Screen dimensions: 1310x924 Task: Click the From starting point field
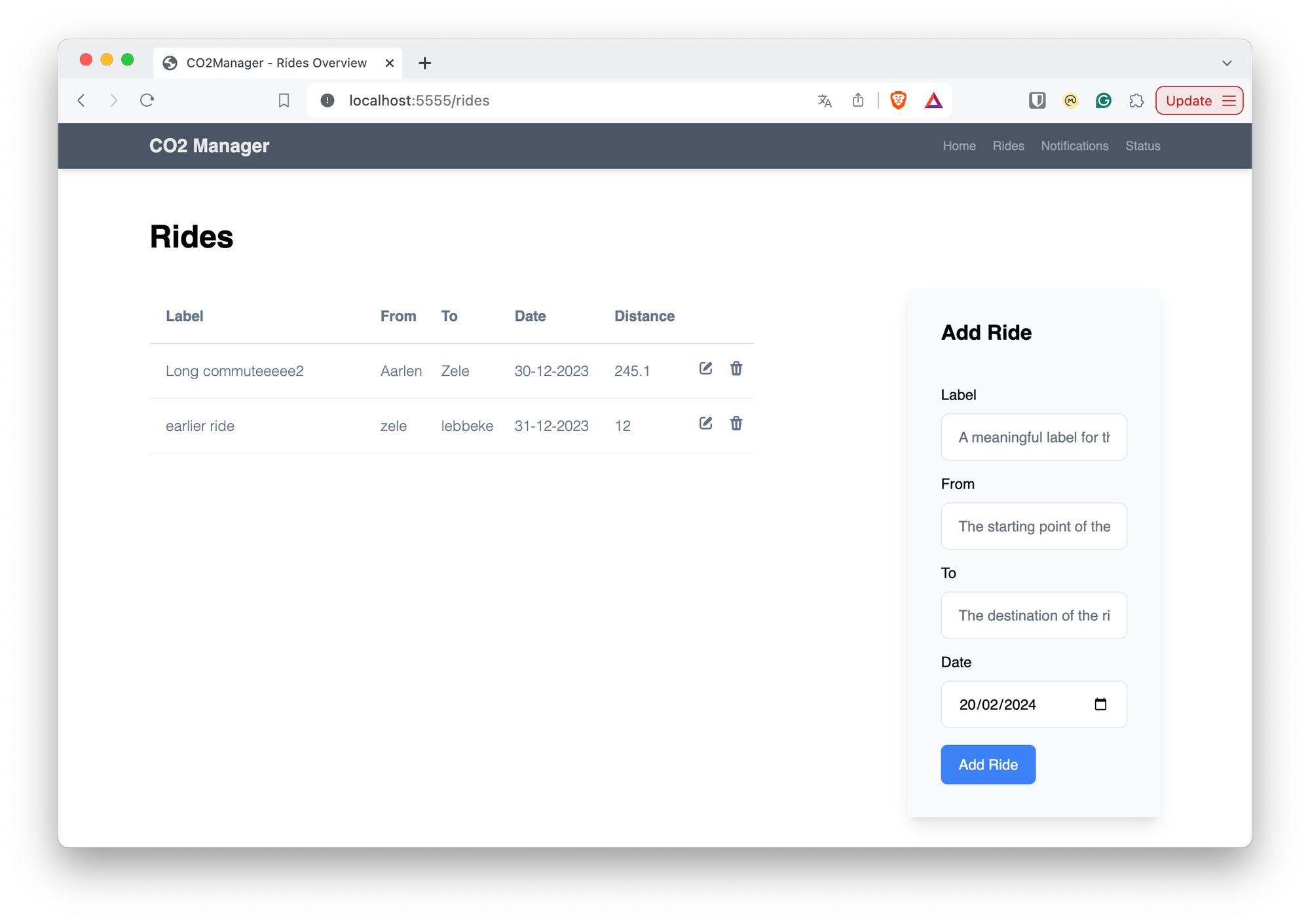(x=1034, y=526)
